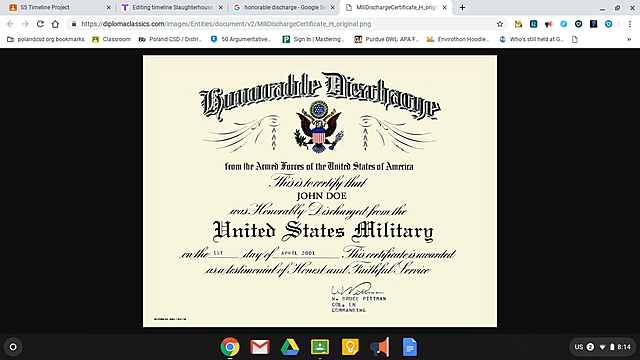Open Chrome from the shelf

pyautogui.click(x=230, y=347)
